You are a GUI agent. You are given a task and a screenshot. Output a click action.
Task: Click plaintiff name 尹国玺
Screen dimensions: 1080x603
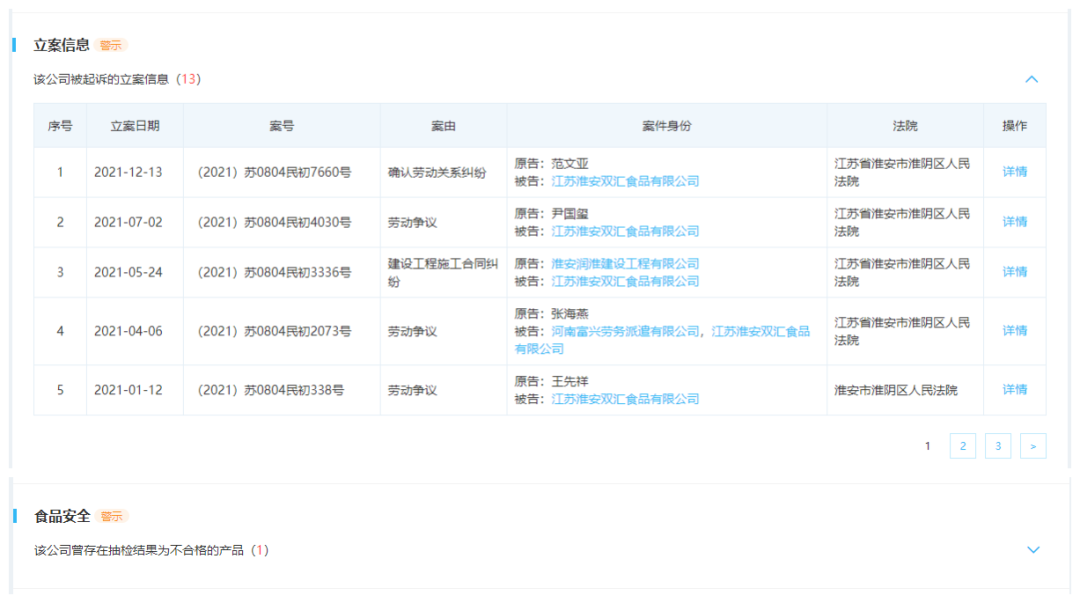[x=570, y=214]
